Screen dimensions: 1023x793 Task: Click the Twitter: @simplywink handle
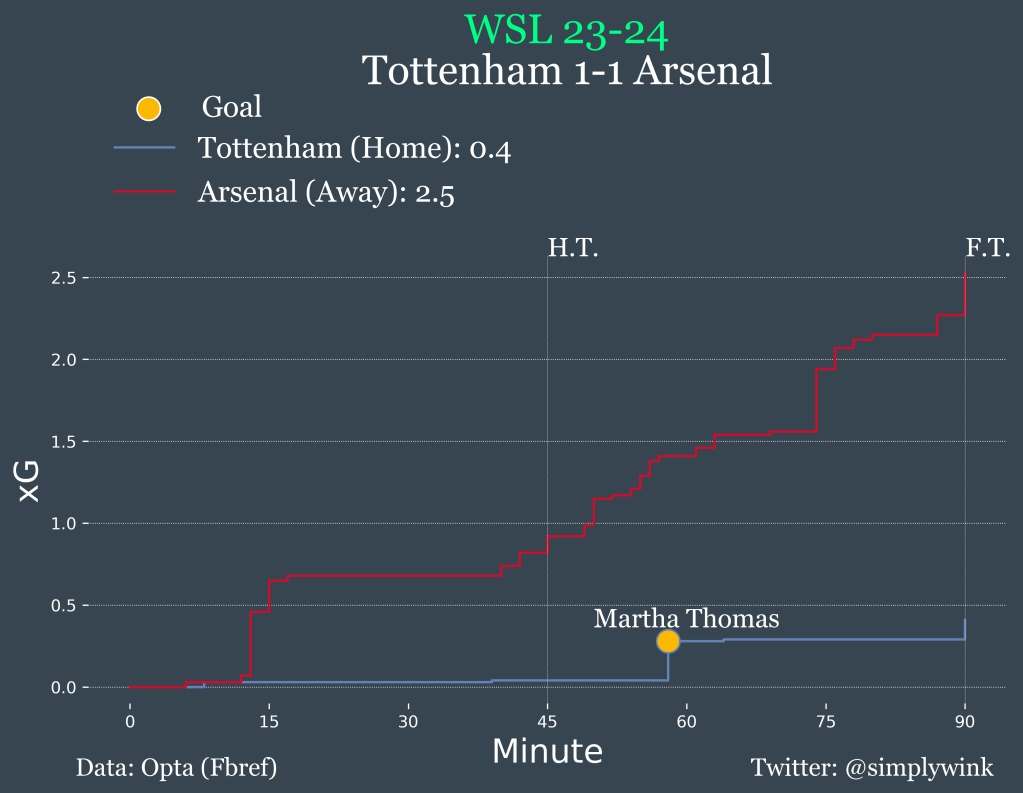pos(872,768)
